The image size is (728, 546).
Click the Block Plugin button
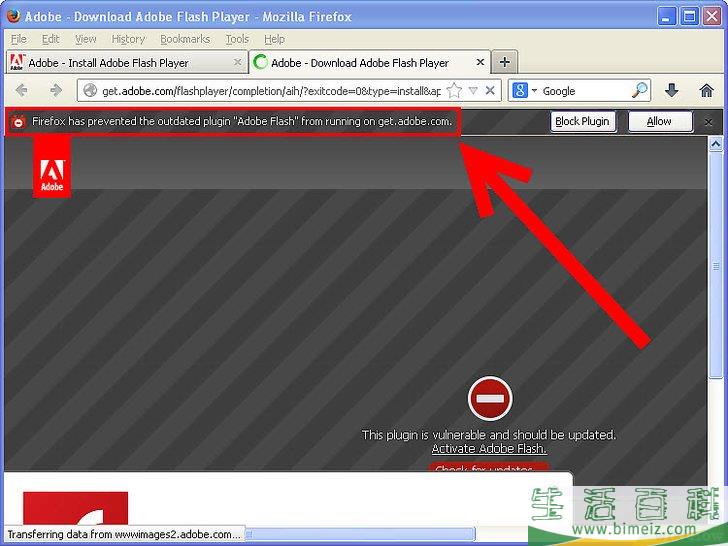[x=583, y=122]
